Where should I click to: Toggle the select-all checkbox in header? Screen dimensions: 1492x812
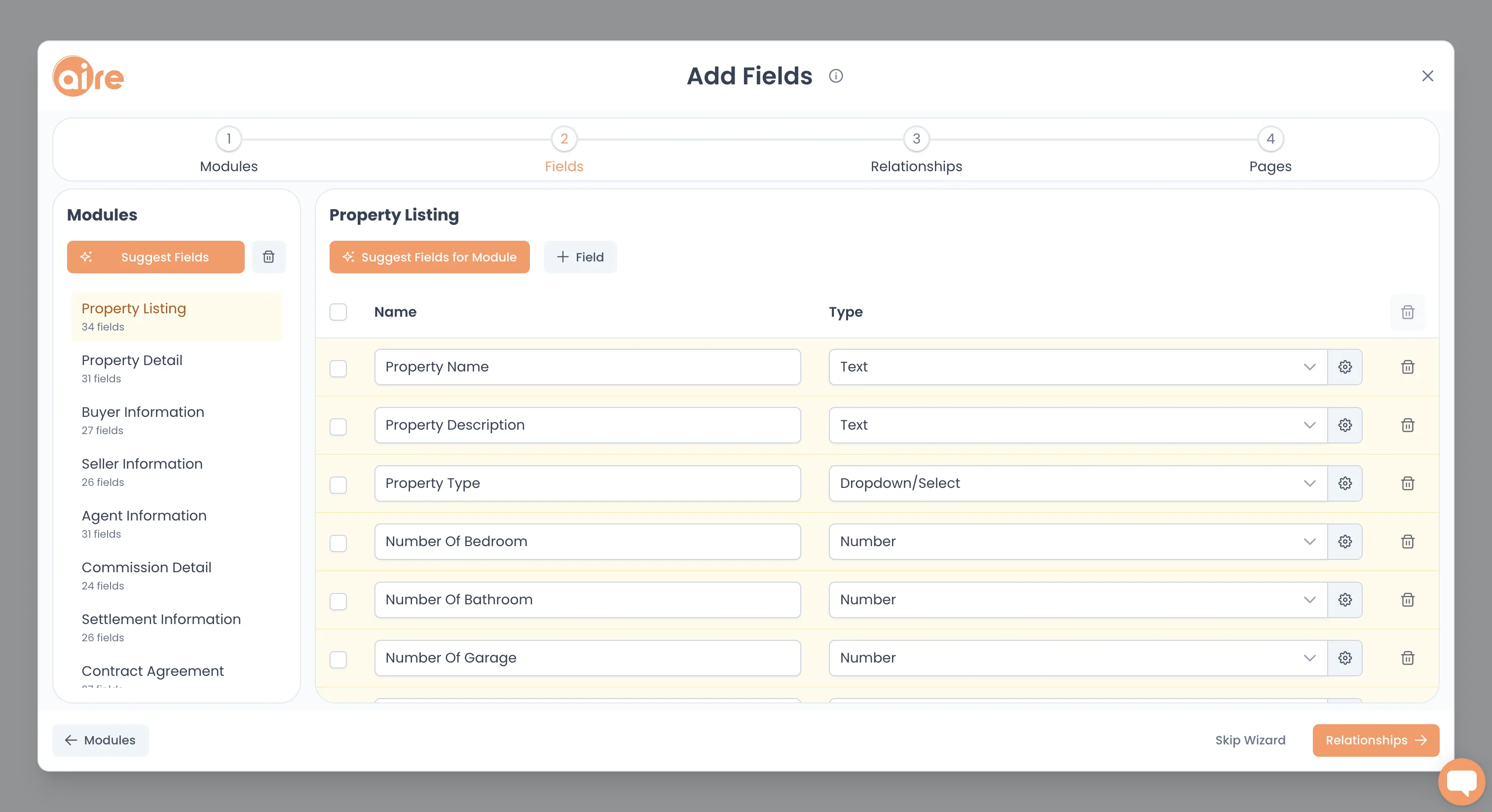point(338,312)
